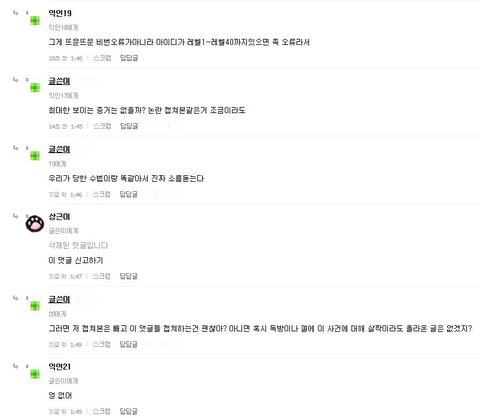
Task: Click 답글 under the long 그러면 저 캡쳐본은 comment
Action: coord(128,344)
